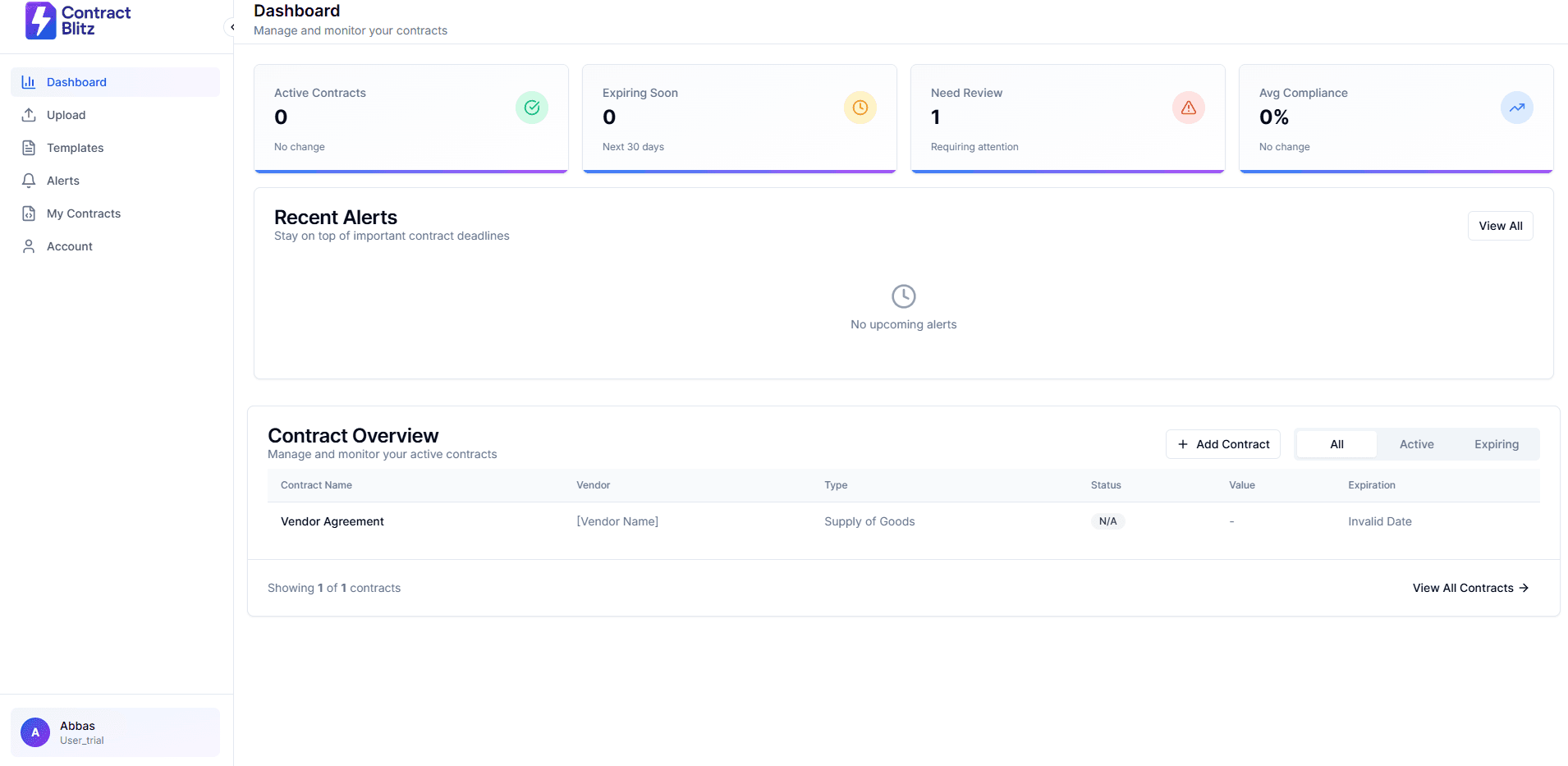This screenshot has height=766, width=1568.
Task: Keep the All filter selected
Action: coord(1336,443)
